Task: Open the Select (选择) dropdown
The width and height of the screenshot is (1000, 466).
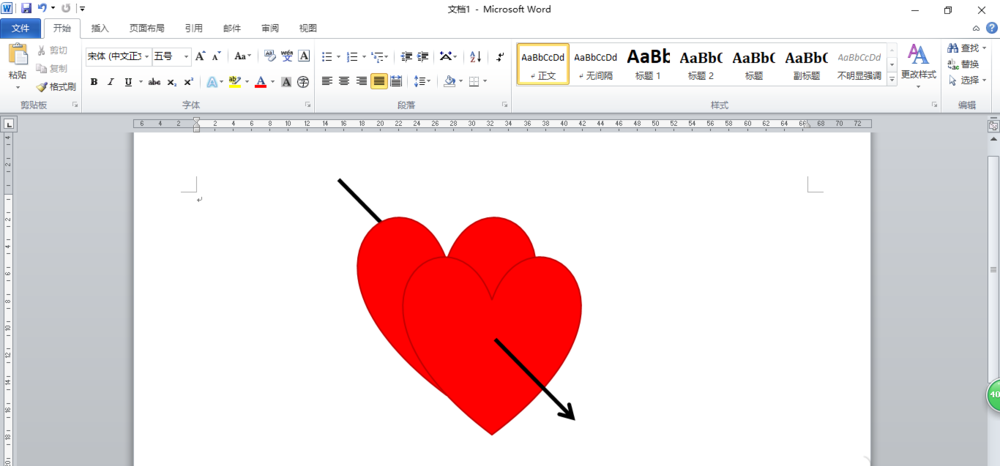Action: pos(985,80)
